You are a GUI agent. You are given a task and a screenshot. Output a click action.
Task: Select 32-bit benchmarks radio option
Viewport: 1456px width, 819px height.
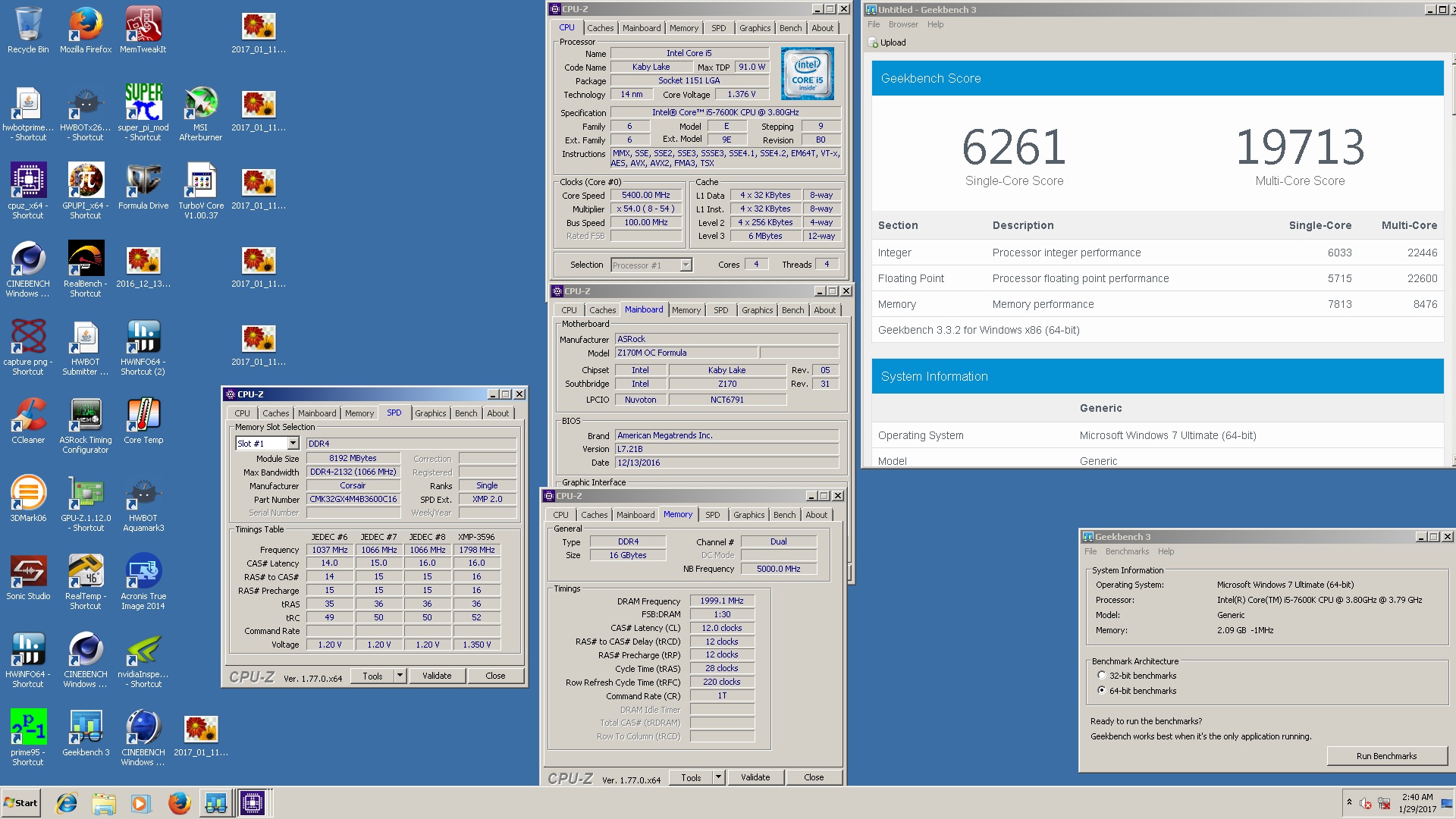coord(1101,675)
